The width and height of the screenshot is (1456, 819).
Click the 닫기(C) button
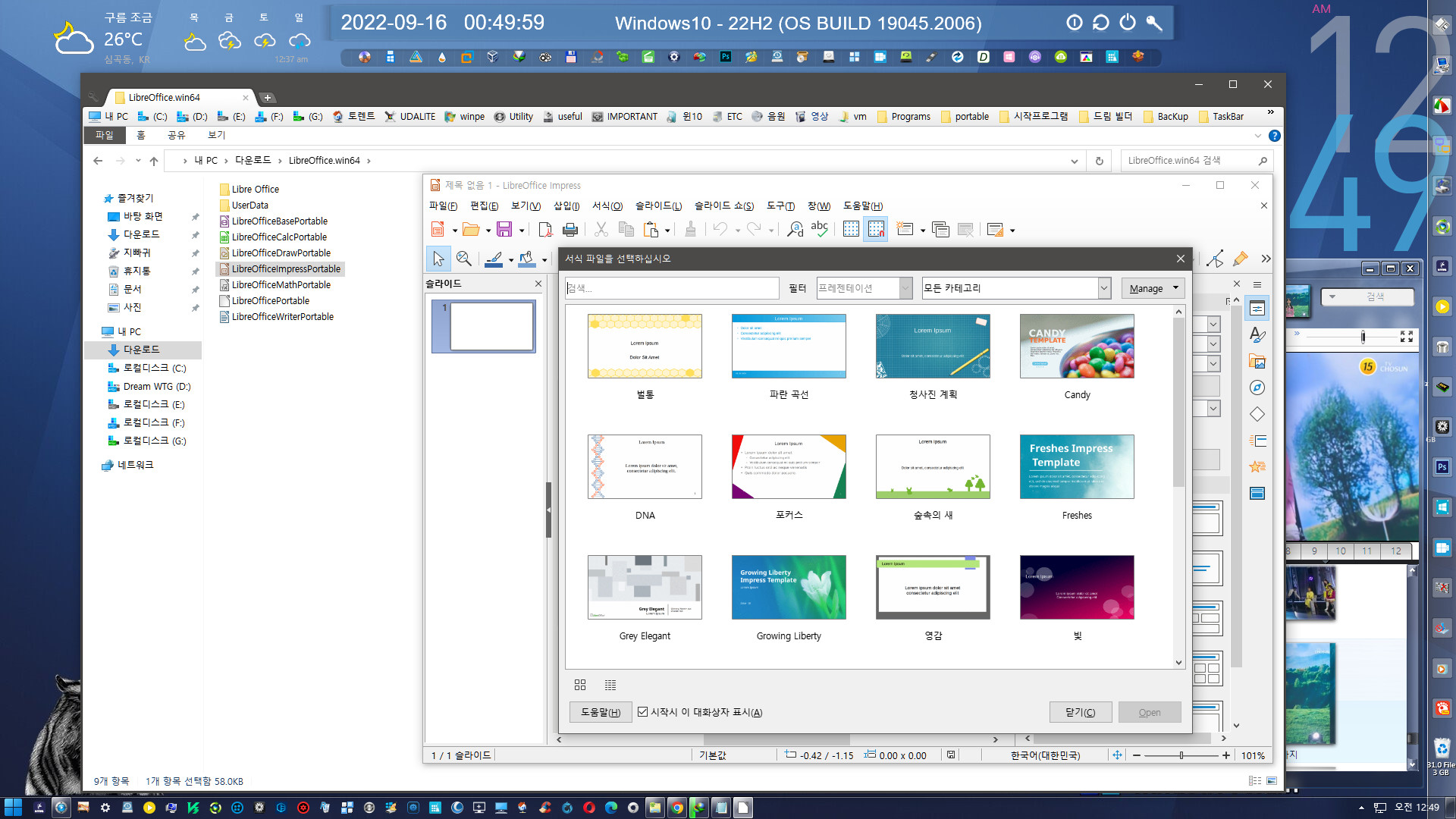(x=1081, y=712)
